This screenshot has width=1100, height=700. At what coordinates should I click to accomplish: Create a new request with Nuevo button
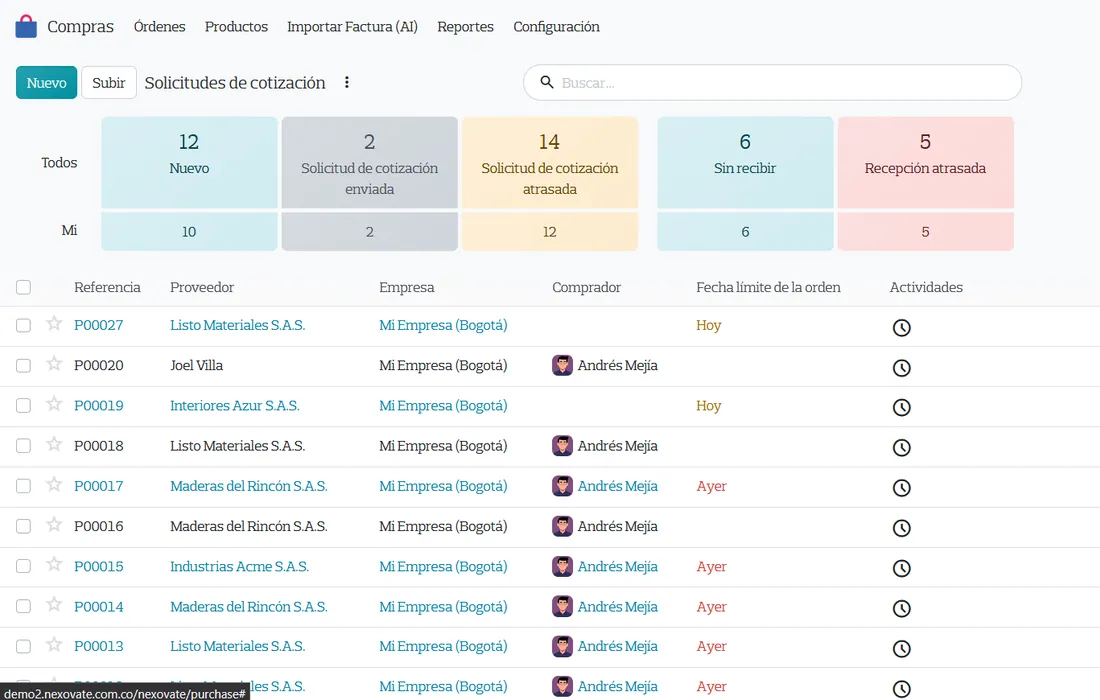[x=46, y=83]
